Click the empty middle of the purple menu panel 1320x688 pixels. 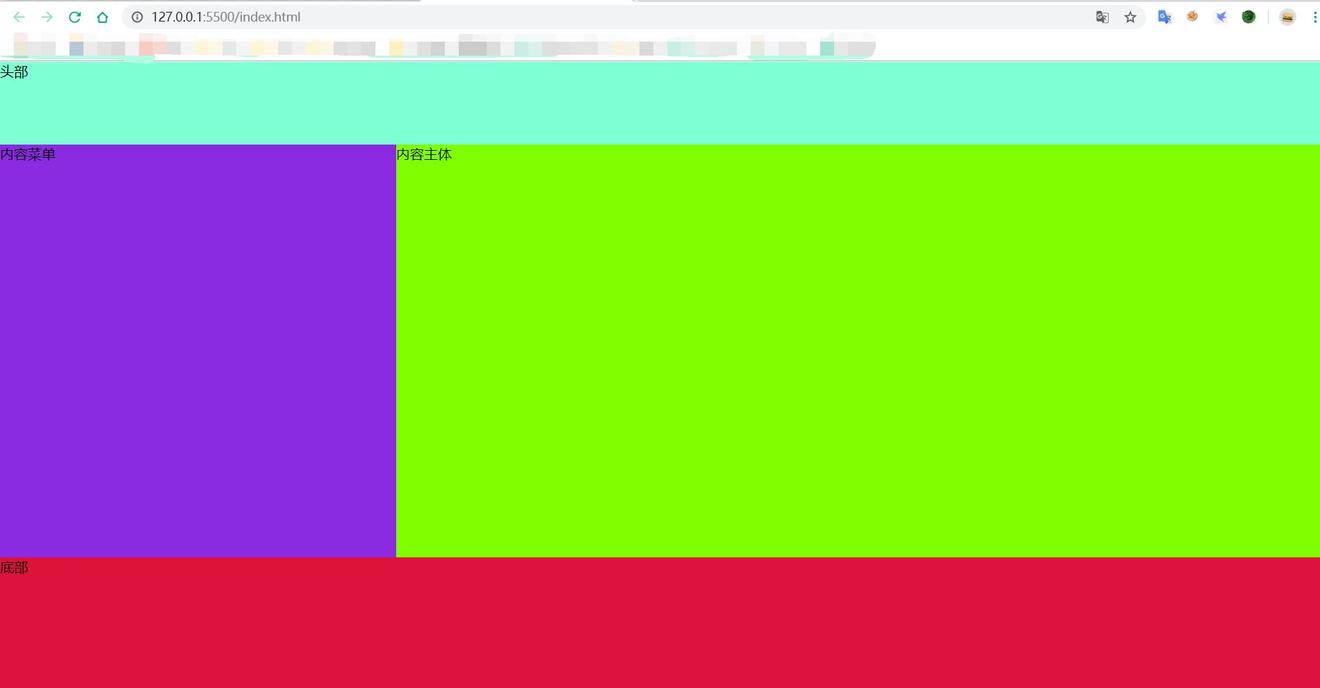pyautogui.click(x=198, y=350)
